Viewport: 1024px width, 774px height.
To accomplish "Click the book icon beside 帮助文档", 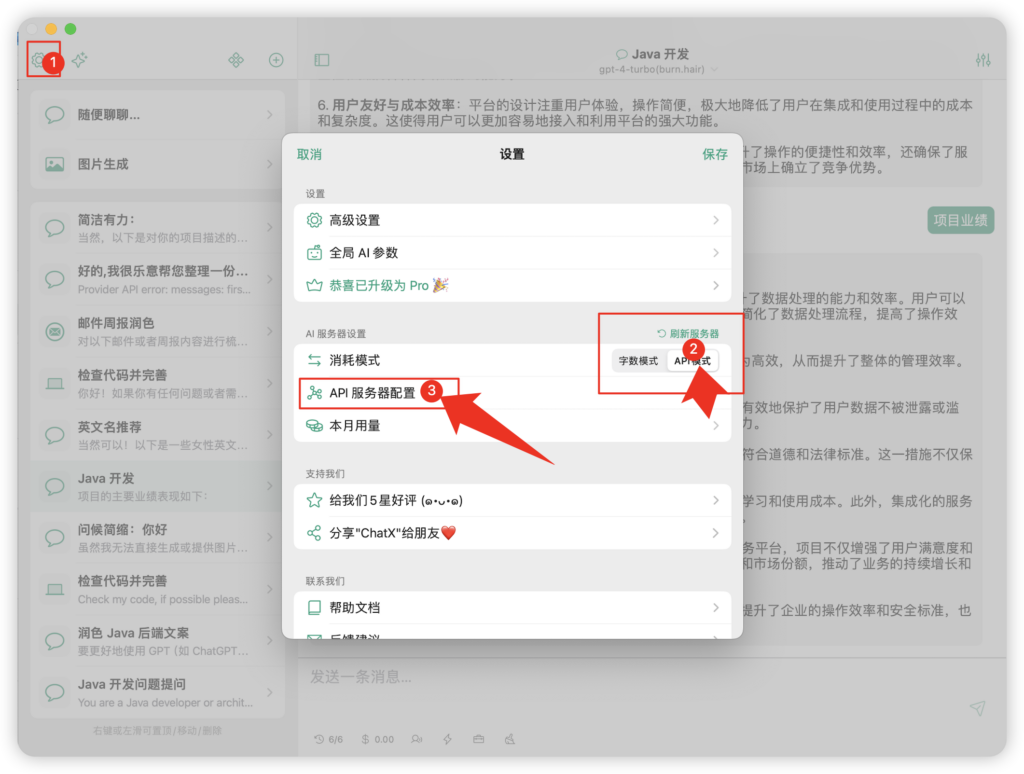I will pos(314,607).
